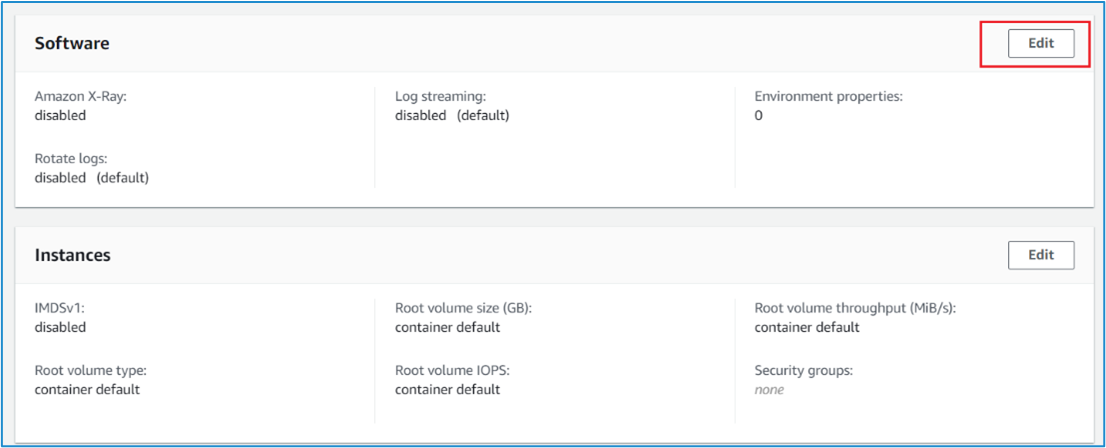The height and width of the screenshot is (448, 1106).
Task: Click the Root volume IOPS label
Action: [453, 371]
